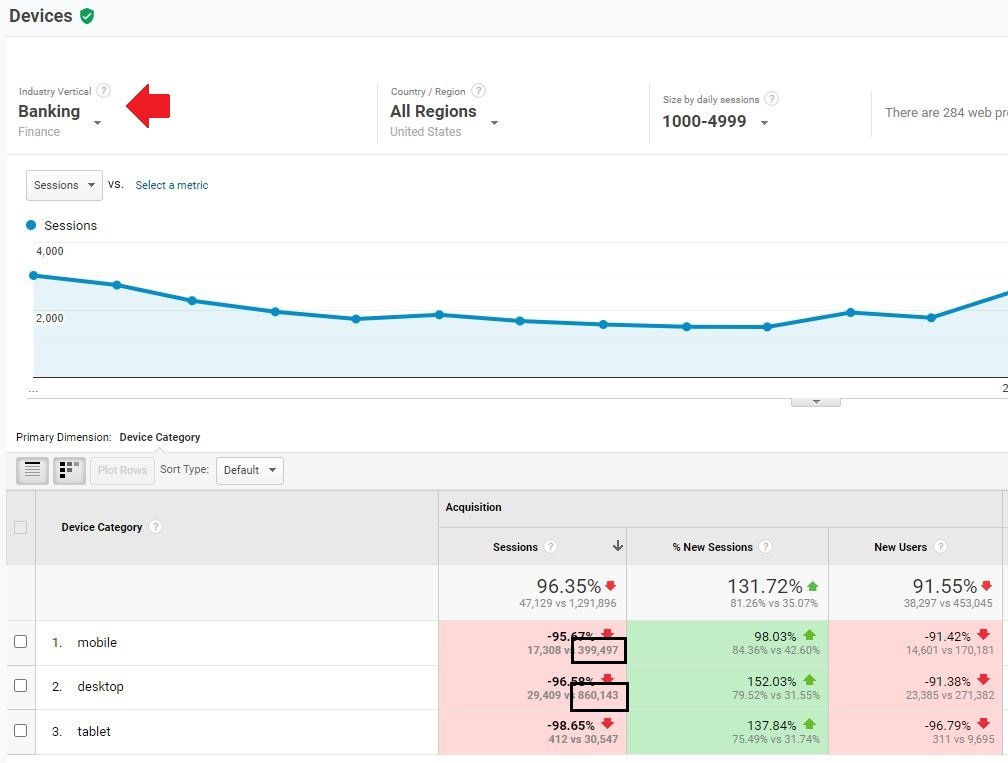Open the Banking industry vertical dropdown
1008x763 pixels.
60,112
